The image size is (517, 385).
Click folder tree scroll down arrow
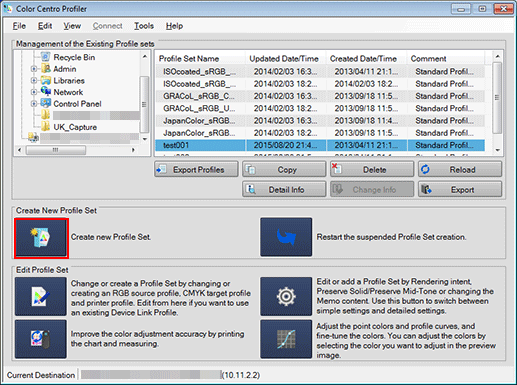(x=145, y=139)
